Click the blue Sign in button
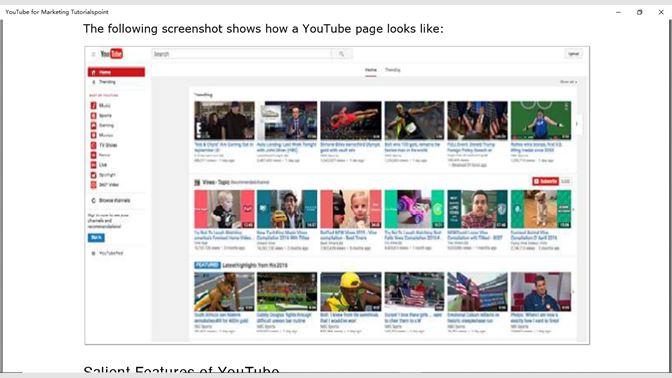Viewport: 672px width, 378px height. [96, 237]
